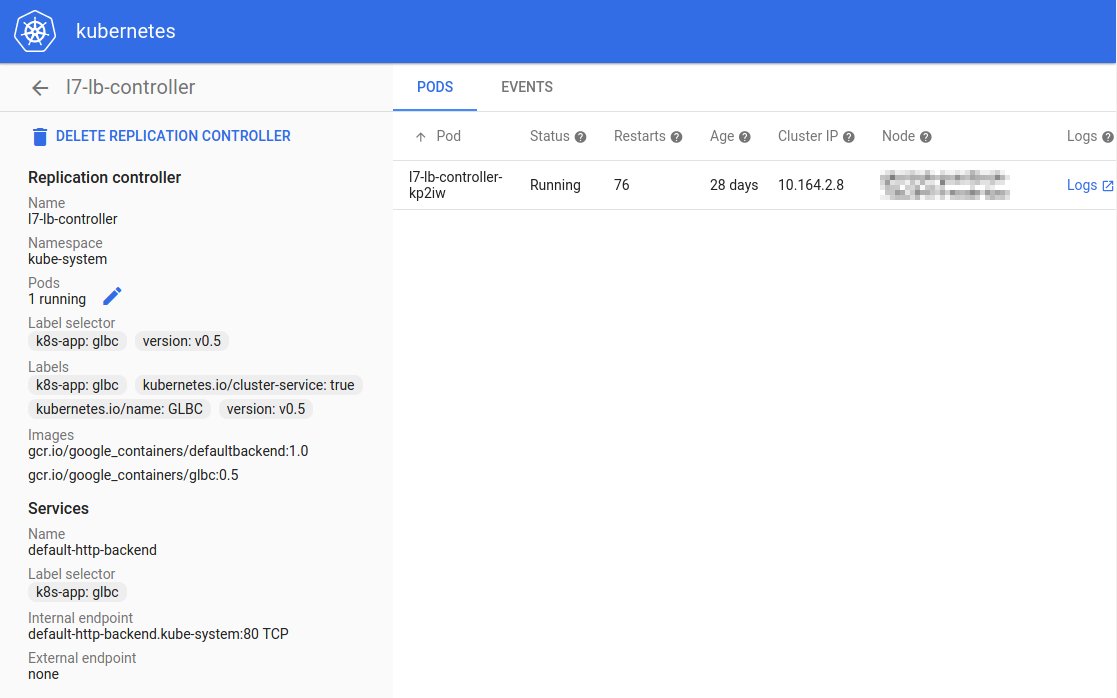Screen dimensions: 1117x698
Task: Toggle sort arrow on Pod column
Action: [420, 137]
